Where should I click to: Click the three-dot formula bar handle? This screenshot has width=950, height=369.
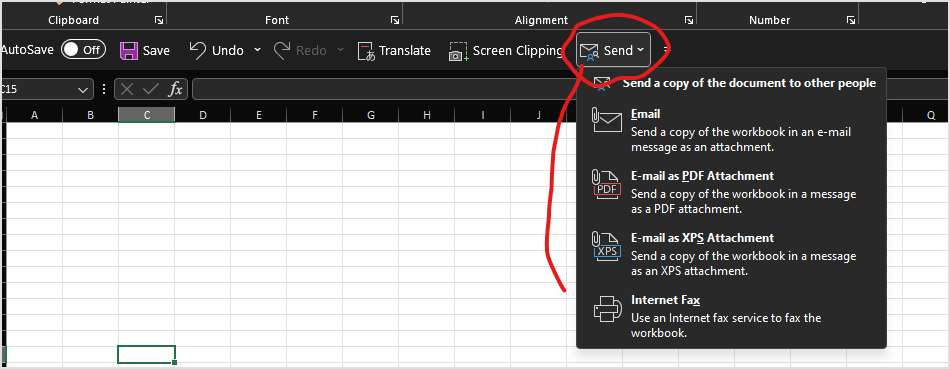104,90
